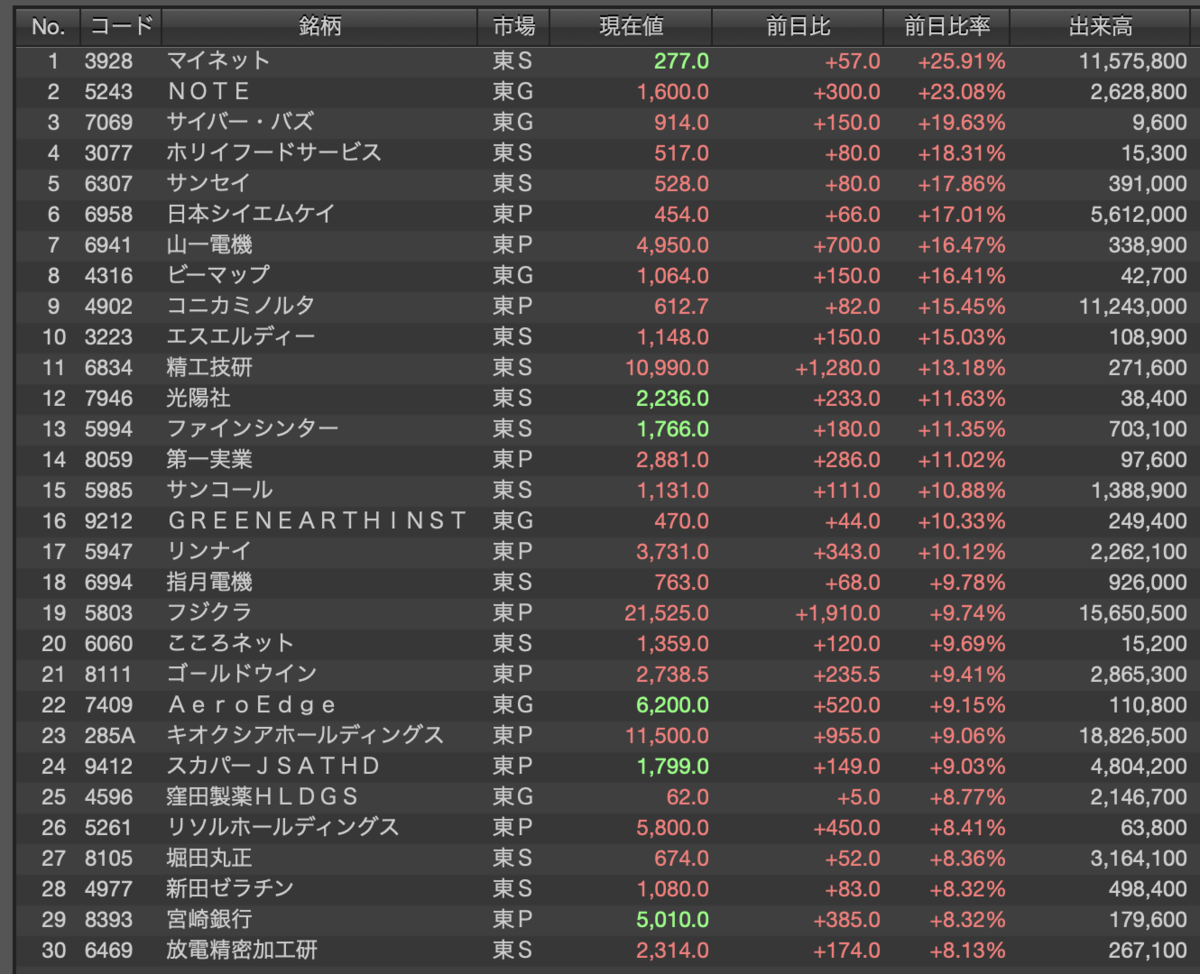
Task: Select リソルホールディングス stock name
Action: [283, 827]
